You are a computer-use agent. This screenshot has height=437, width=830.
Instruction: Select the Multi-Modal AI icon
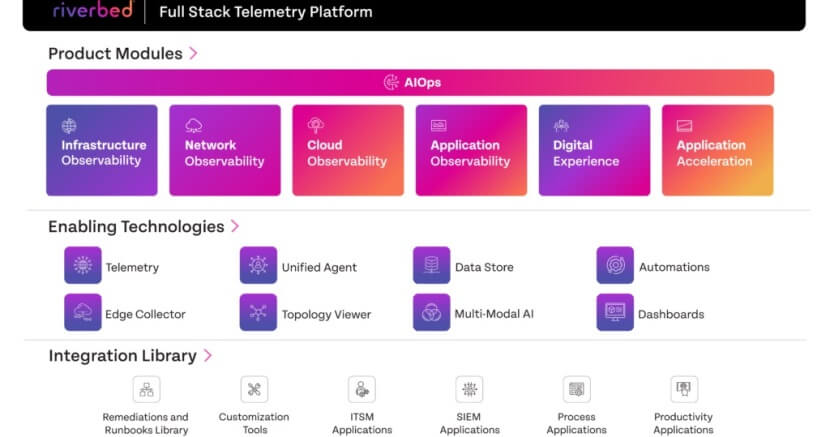pos(432,313)
